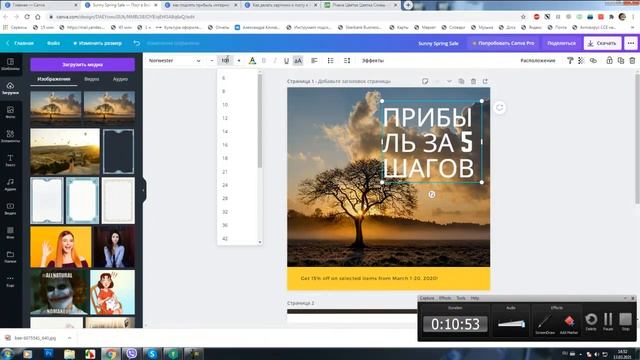
Task: Click the Undo arrow in Canva's header
Action: pyautogui.click(x=137, y=43)
